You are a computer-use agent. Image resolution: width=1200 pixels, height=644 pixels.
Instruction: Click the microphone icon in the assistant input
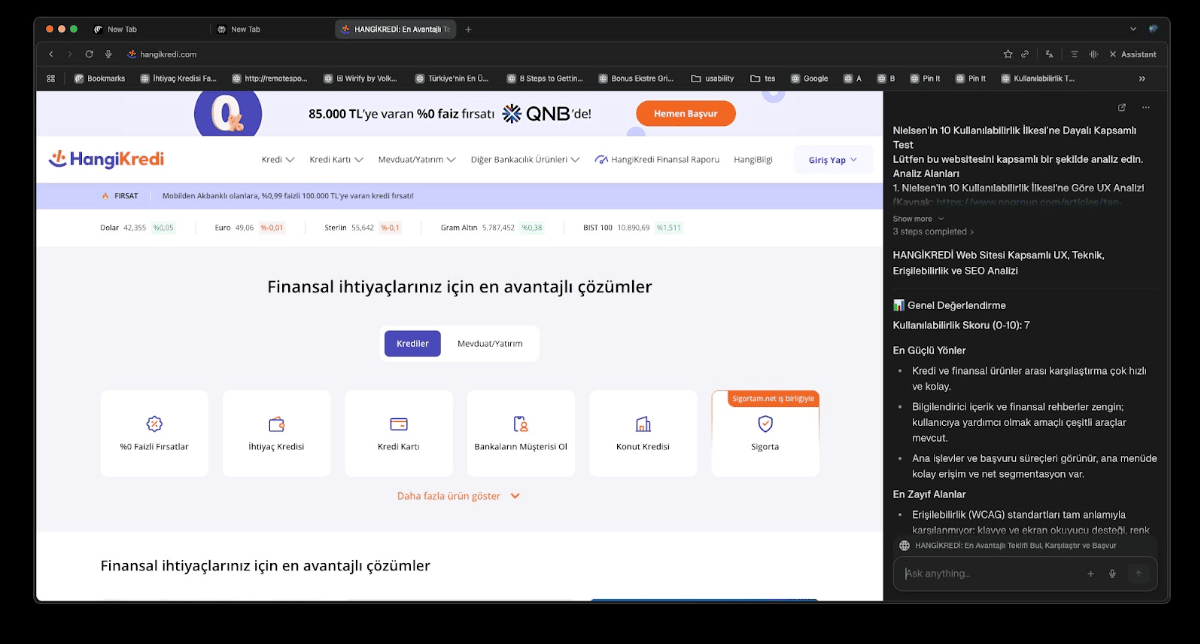coord(1112,574)
